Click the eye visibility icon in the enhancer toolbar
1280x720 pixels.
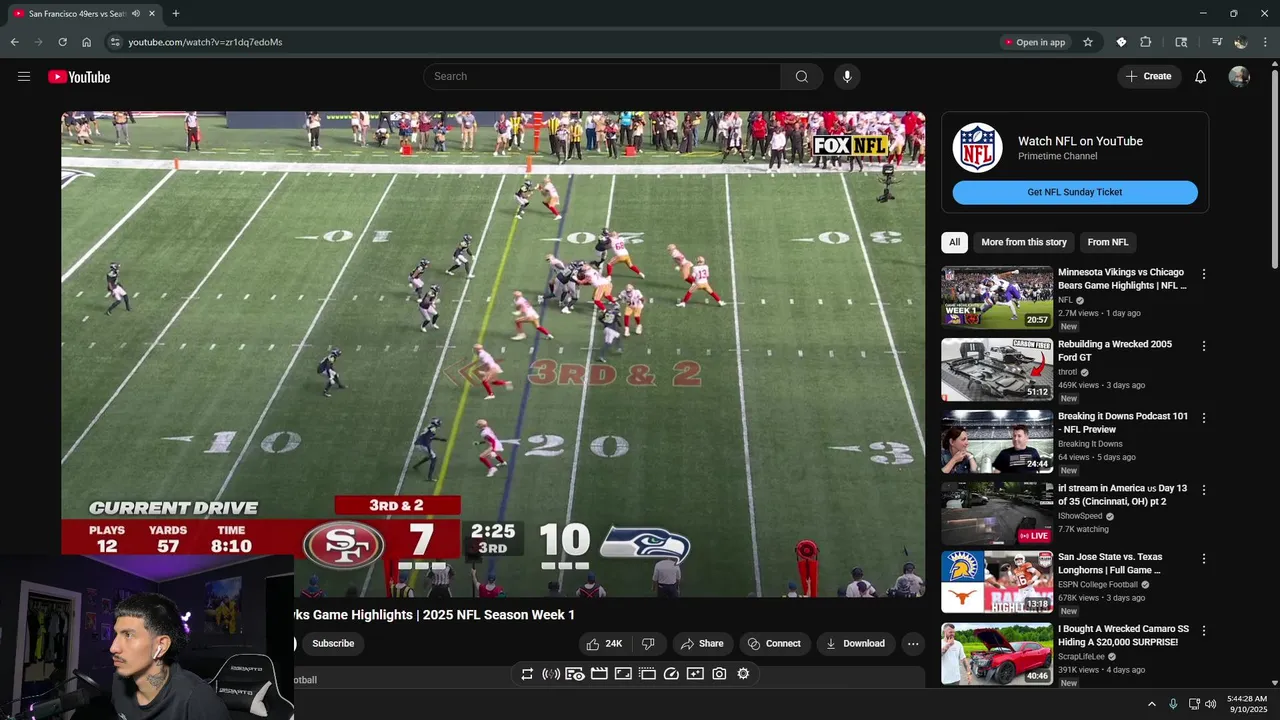tap(575, 674)
